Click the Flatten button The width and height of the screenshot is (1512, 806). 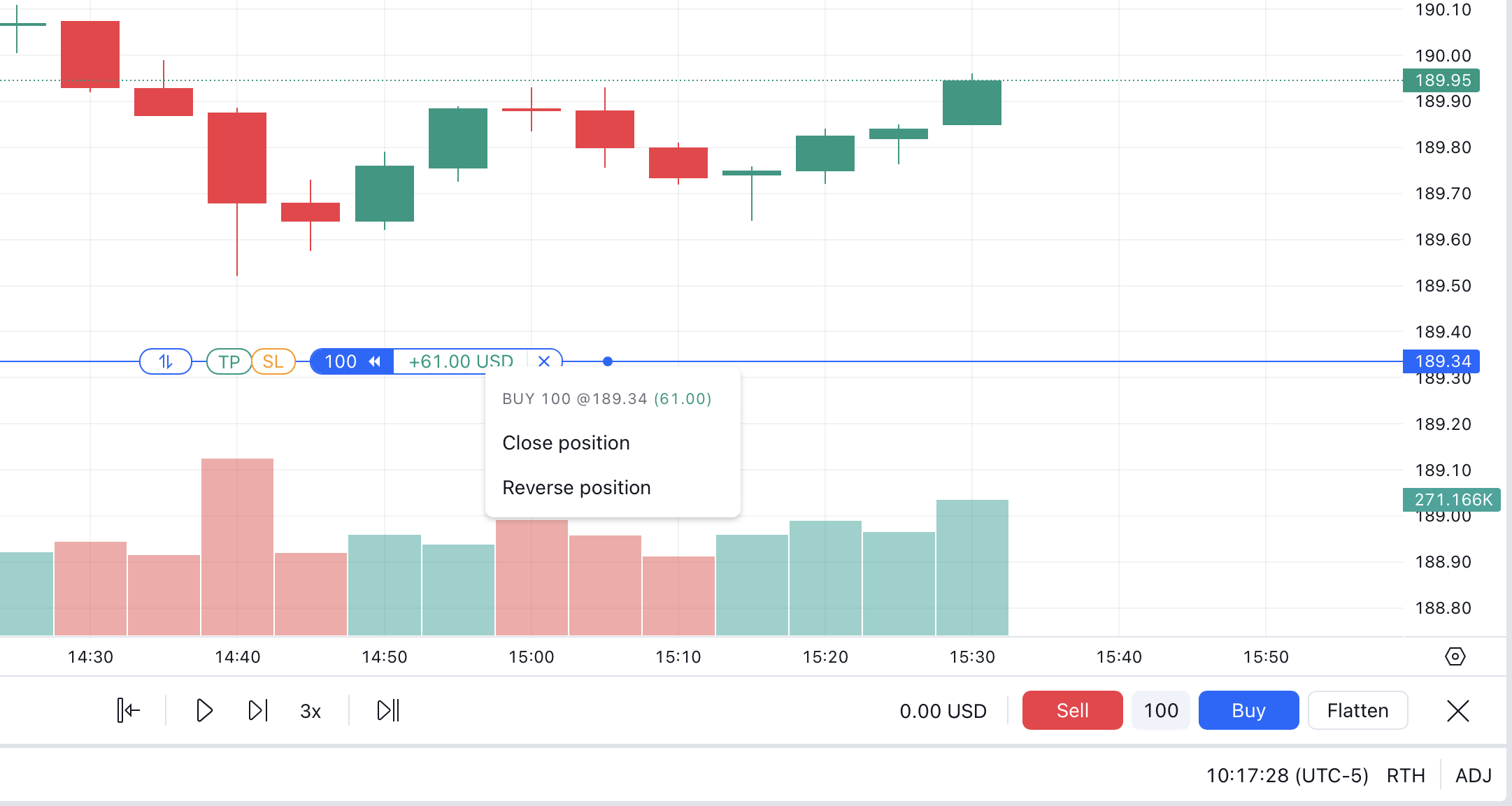tap(1357, 710)
